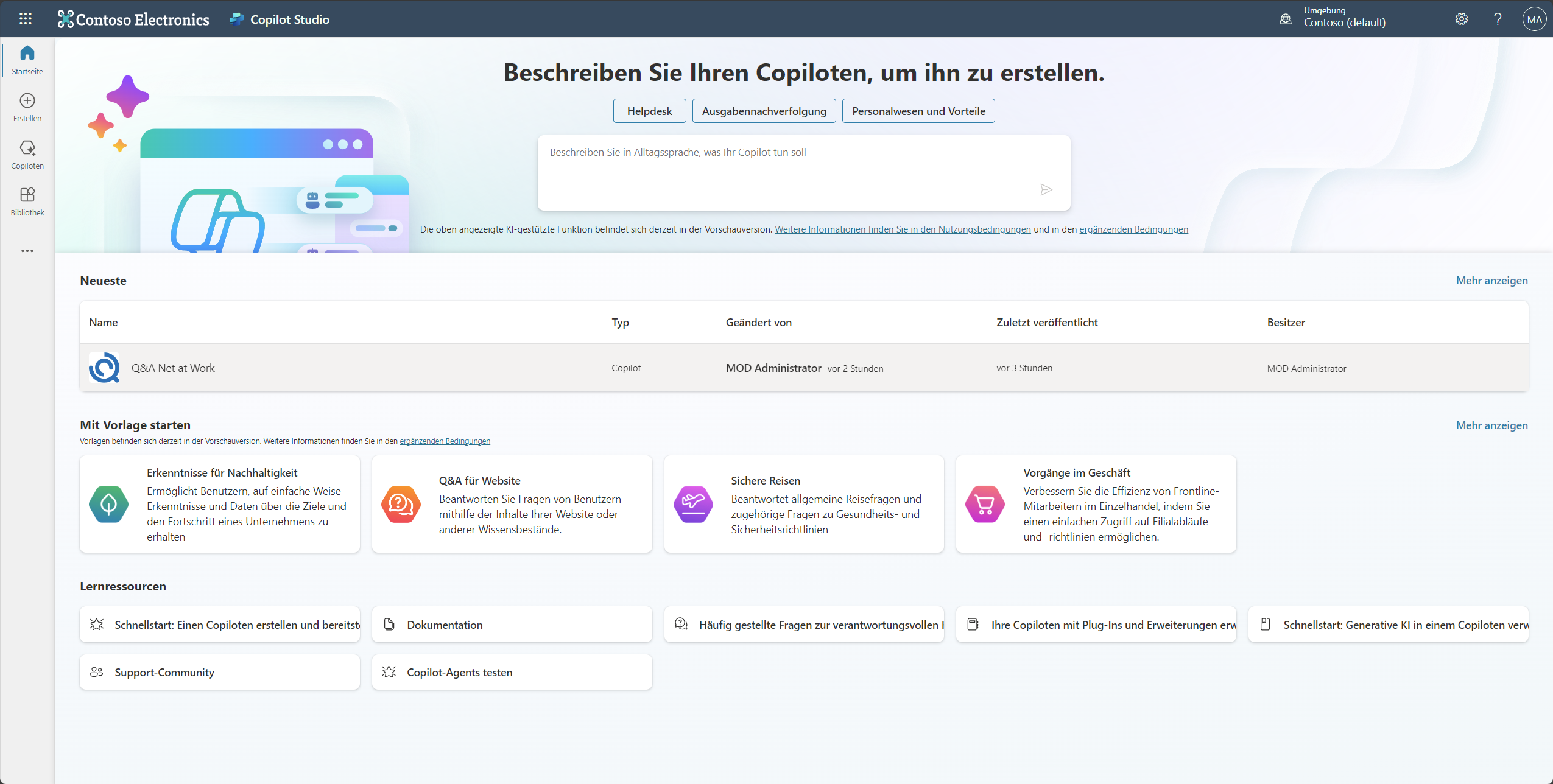The width and height of the screenshot is (1553, 784).
Task: Click the Copilot-Agents testen star icon
Action: tap(389, 672)
